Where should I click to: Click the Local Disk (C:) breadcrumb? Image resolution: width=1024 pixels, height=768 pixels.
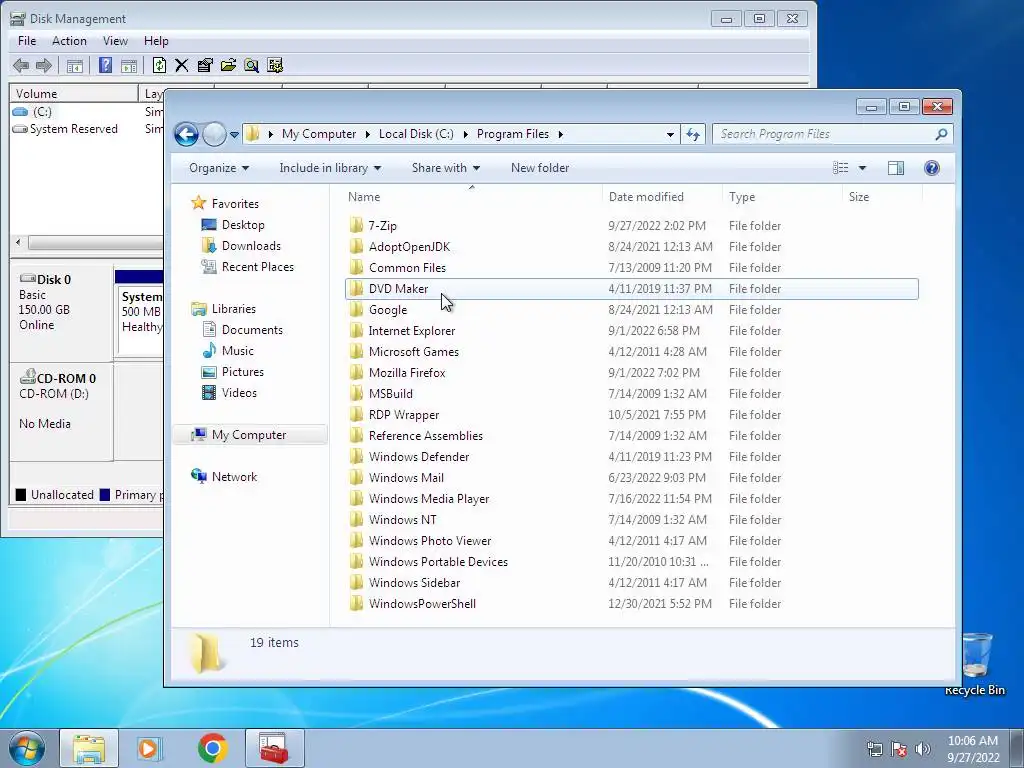[x=416, y=135]
